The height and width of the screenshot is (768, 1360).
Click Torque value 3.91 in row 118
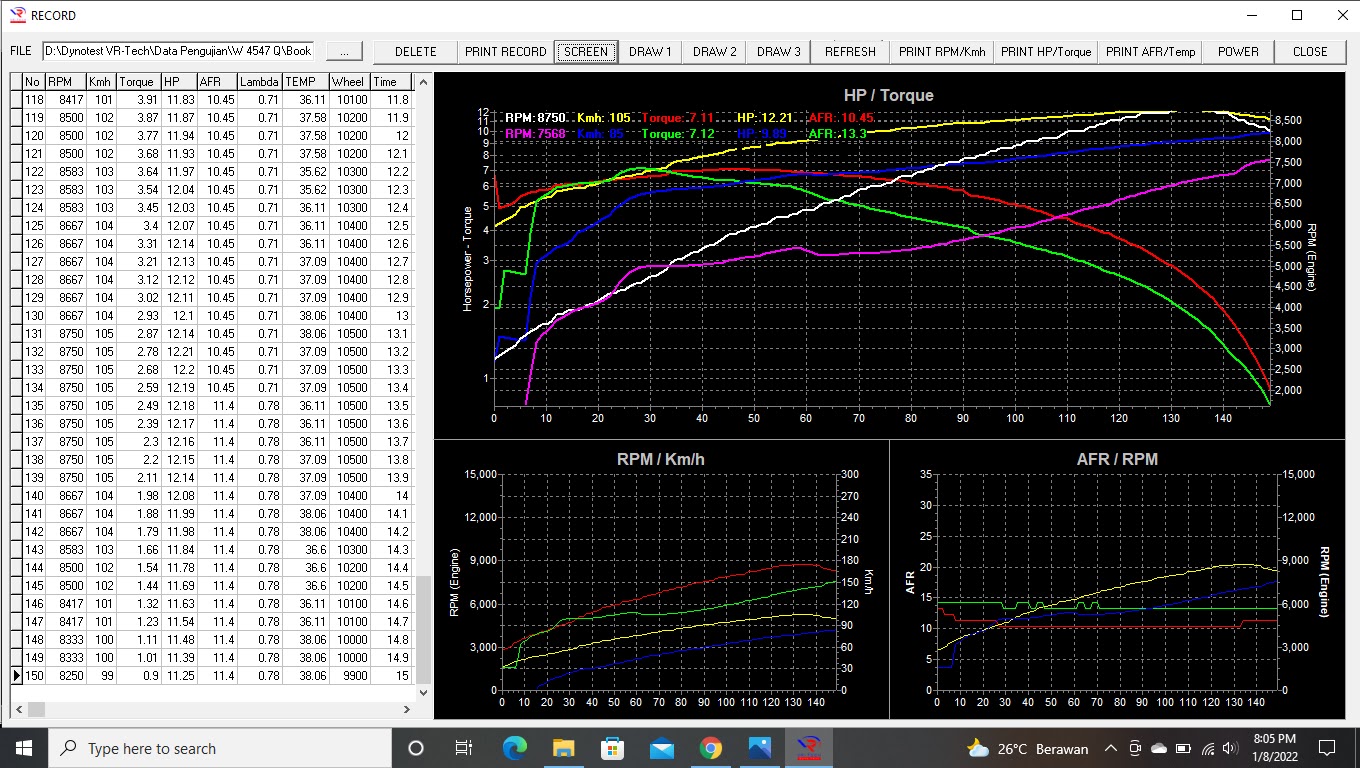pyautogui.click(x=136, y=100)
